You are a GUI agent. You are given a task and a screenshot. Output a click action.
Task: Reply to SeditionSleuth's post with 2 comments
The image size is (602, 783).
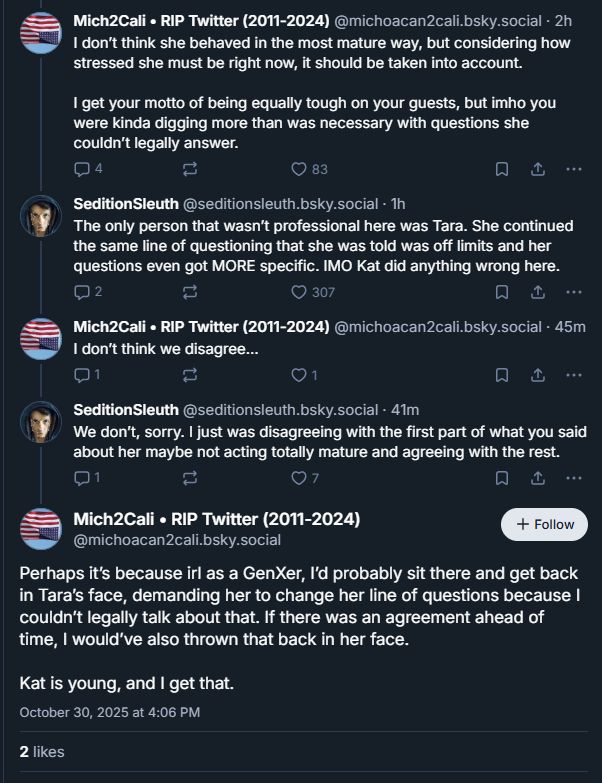[x=82, y=292]
